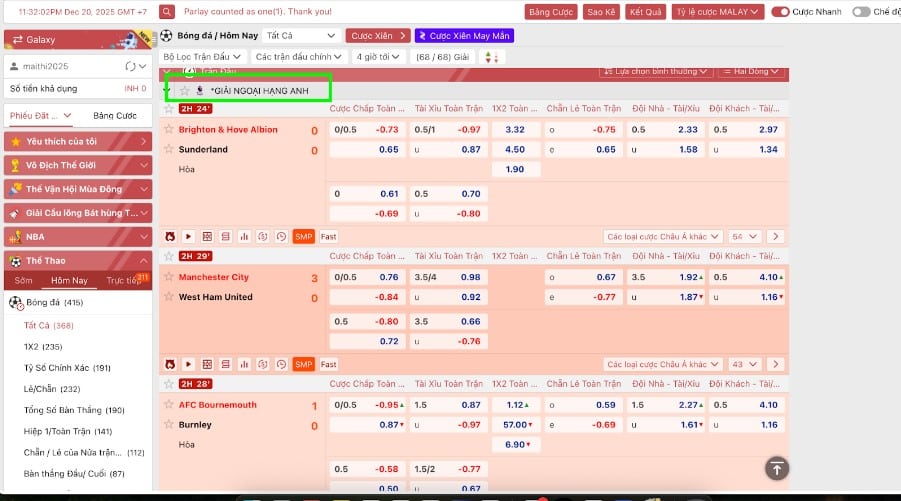The height and width of the screenshot is (501, 901).
Task: Click the scoreboard list icon under Brighton match
Action: (x=225, y=236)
